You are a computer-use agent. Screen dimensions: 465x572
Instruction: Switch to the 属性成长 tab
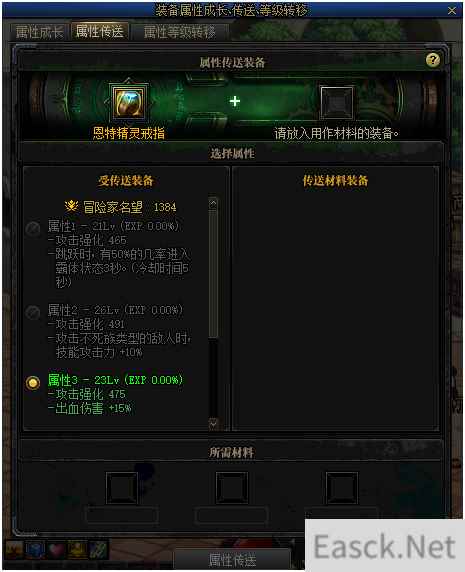click(40, 32)
